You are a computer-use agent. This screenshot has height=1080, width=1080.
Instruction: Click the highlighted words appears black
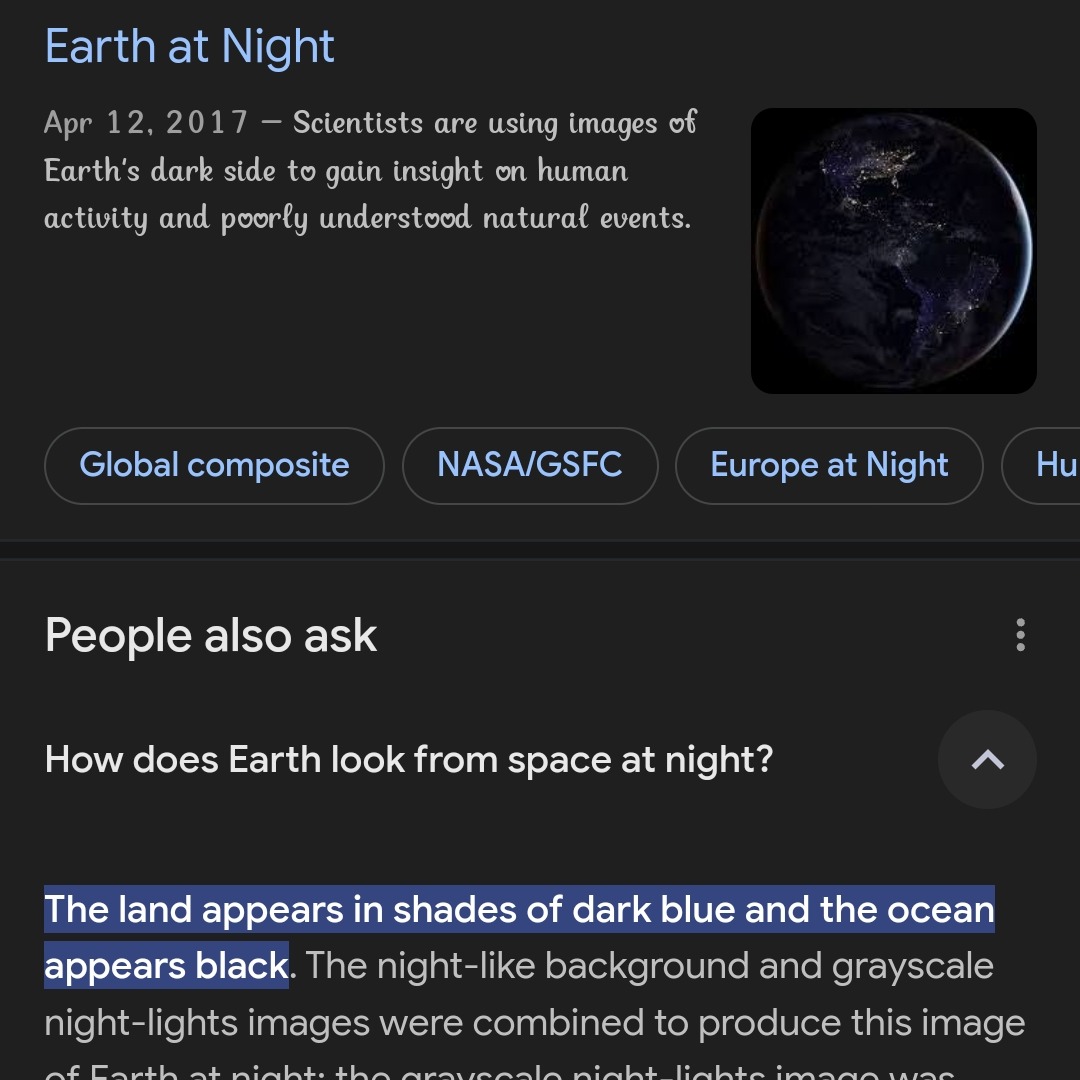tap(166, 966)
